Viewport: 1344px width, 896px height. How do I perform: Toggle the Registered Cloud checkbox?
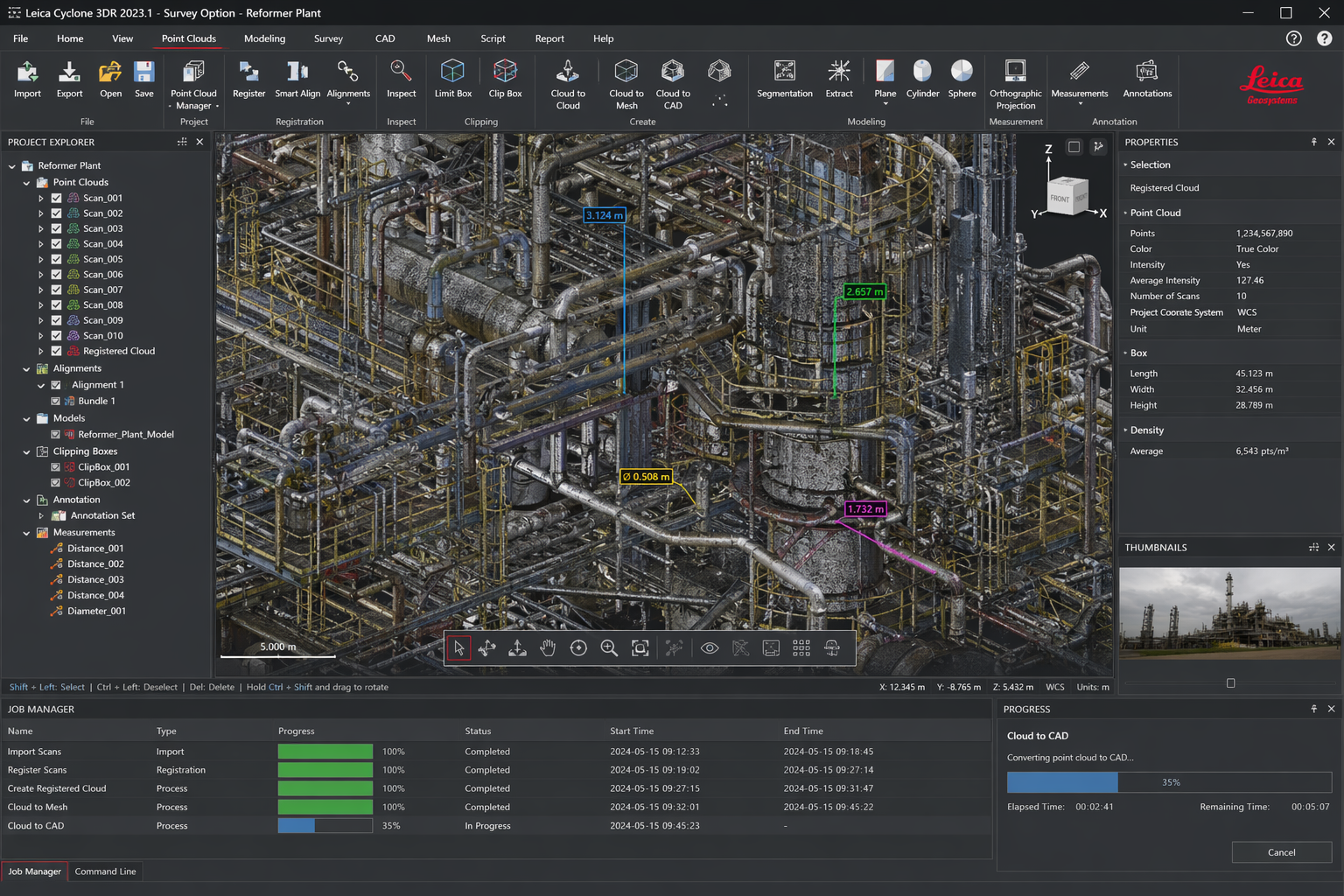(56, 351)
